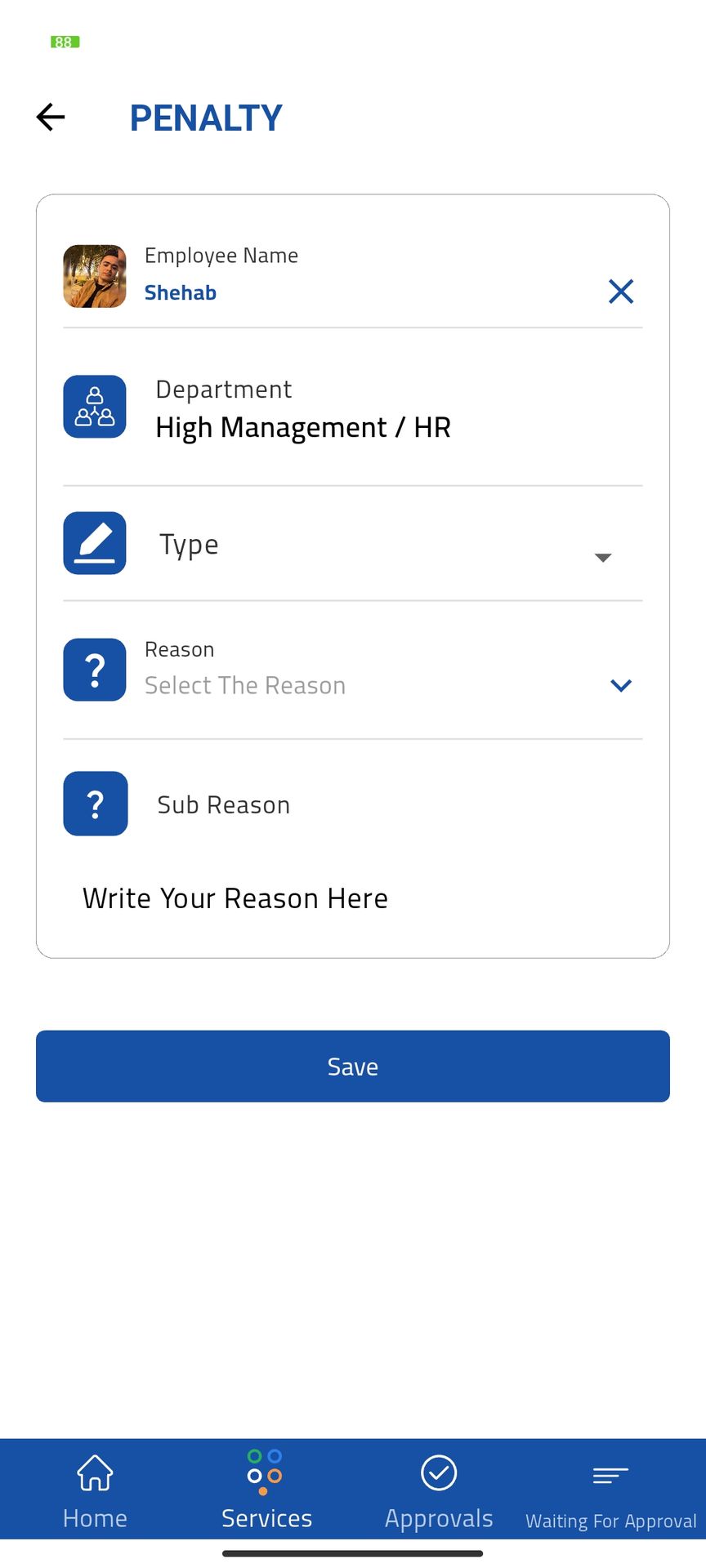706x1568 pixels.
Task: Tap the Sub Reason question mark icon
Action: (96, 804)
